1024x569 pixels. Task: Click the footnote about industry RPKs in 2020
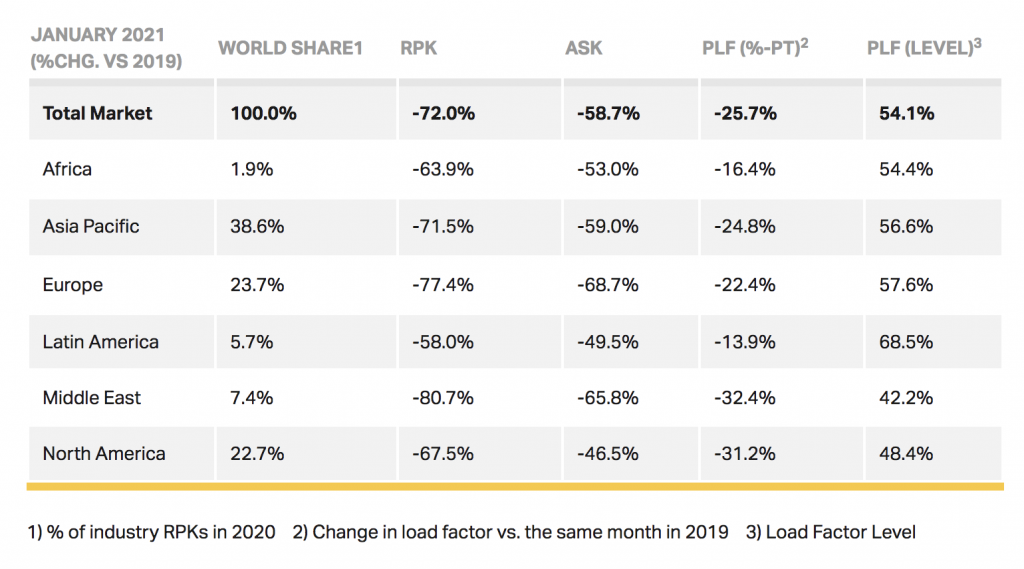click(x=152, y=532)
